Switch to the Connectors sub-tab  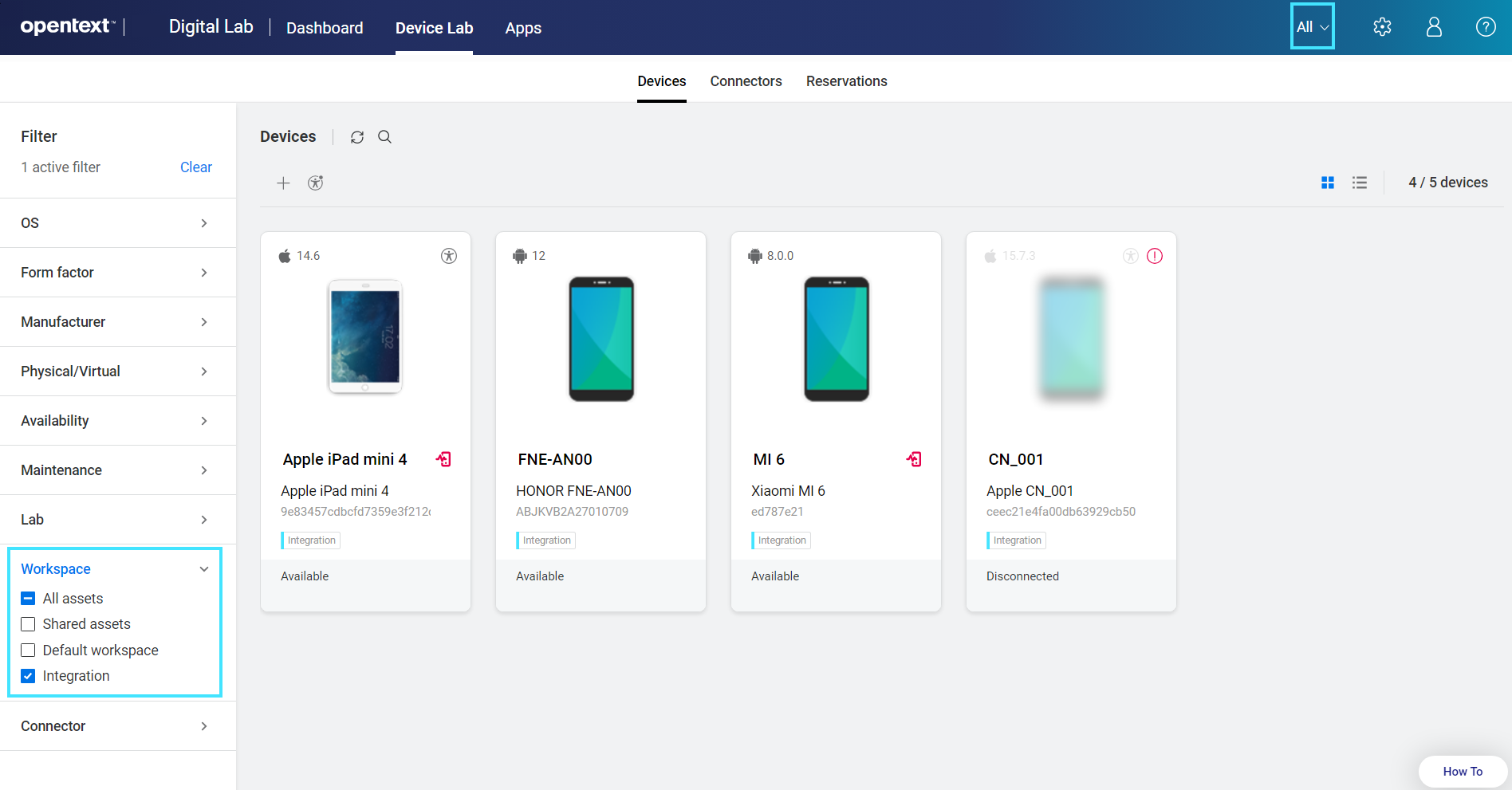point(746,81)
